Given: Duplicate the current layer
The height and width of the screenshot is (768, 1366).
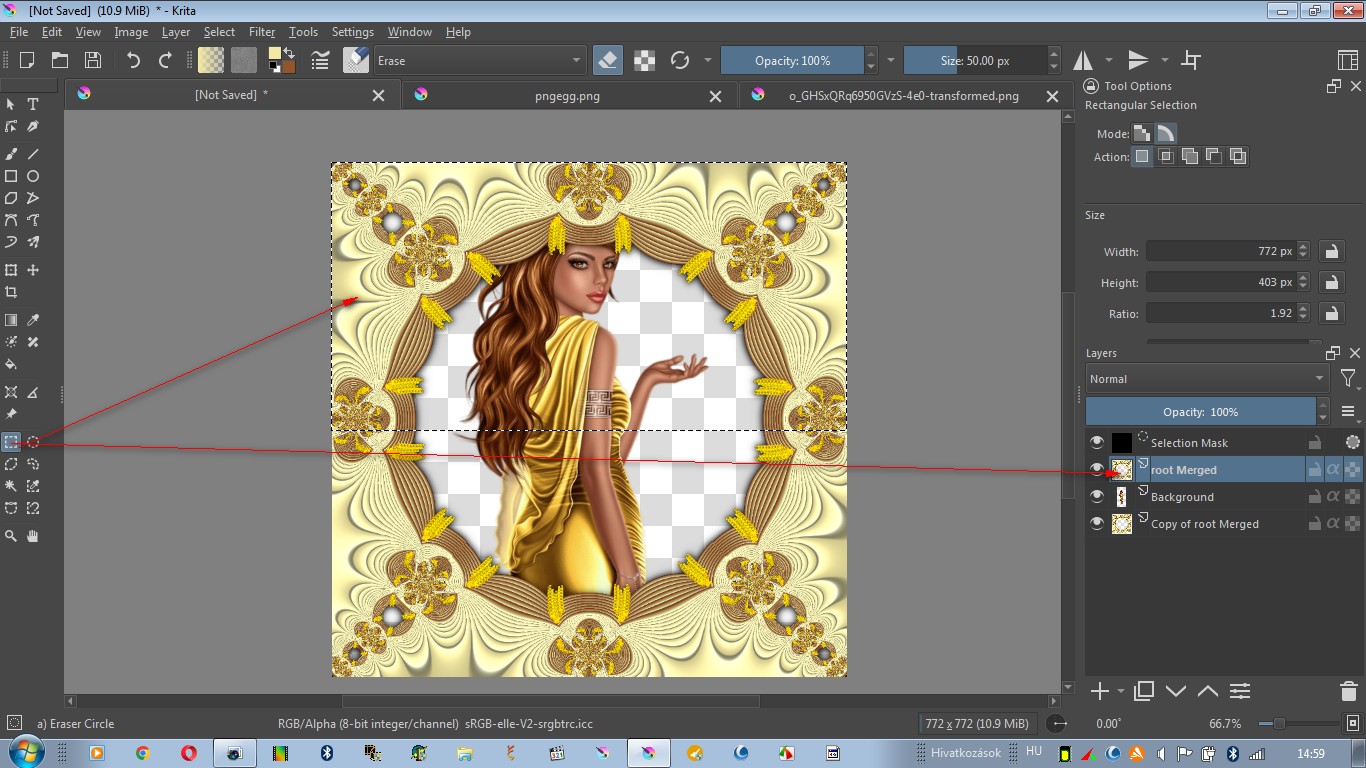Looking at the screenshot, I should 1145,691.
